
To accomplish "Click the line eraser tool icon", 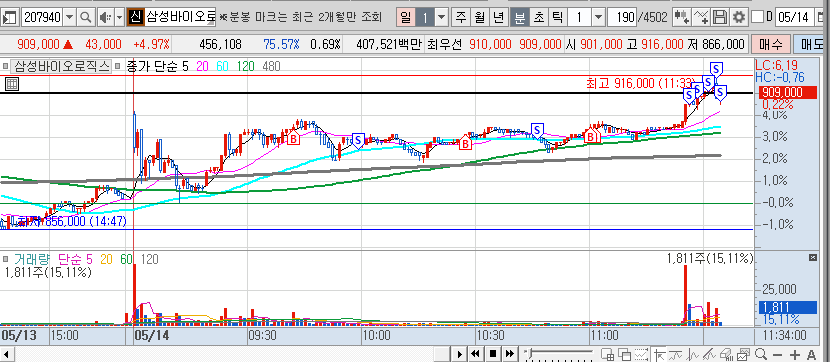I will coord(710,354).
